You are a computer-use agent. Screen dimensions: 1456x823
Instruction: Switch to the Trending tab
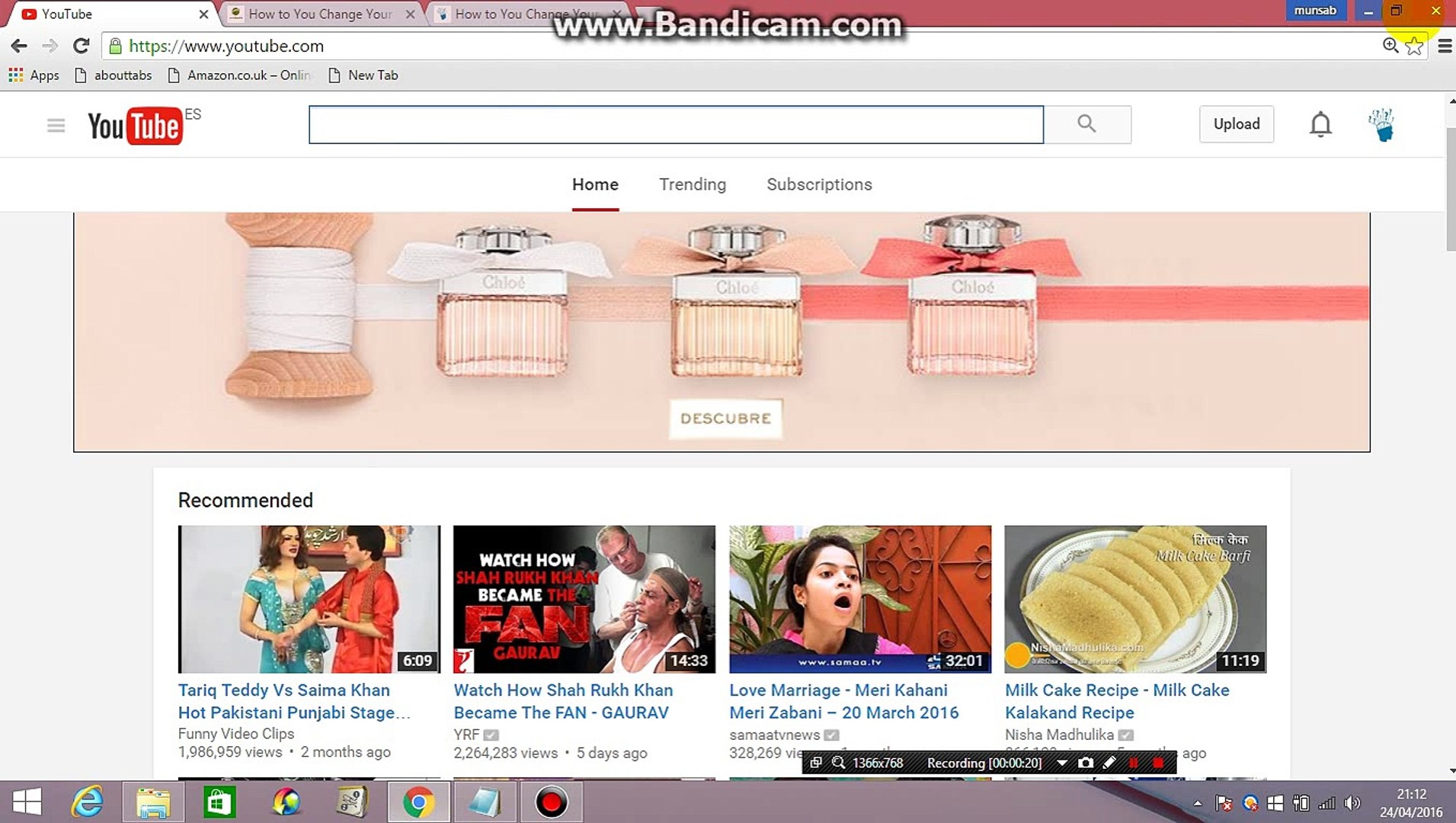(x=692, y=184)
